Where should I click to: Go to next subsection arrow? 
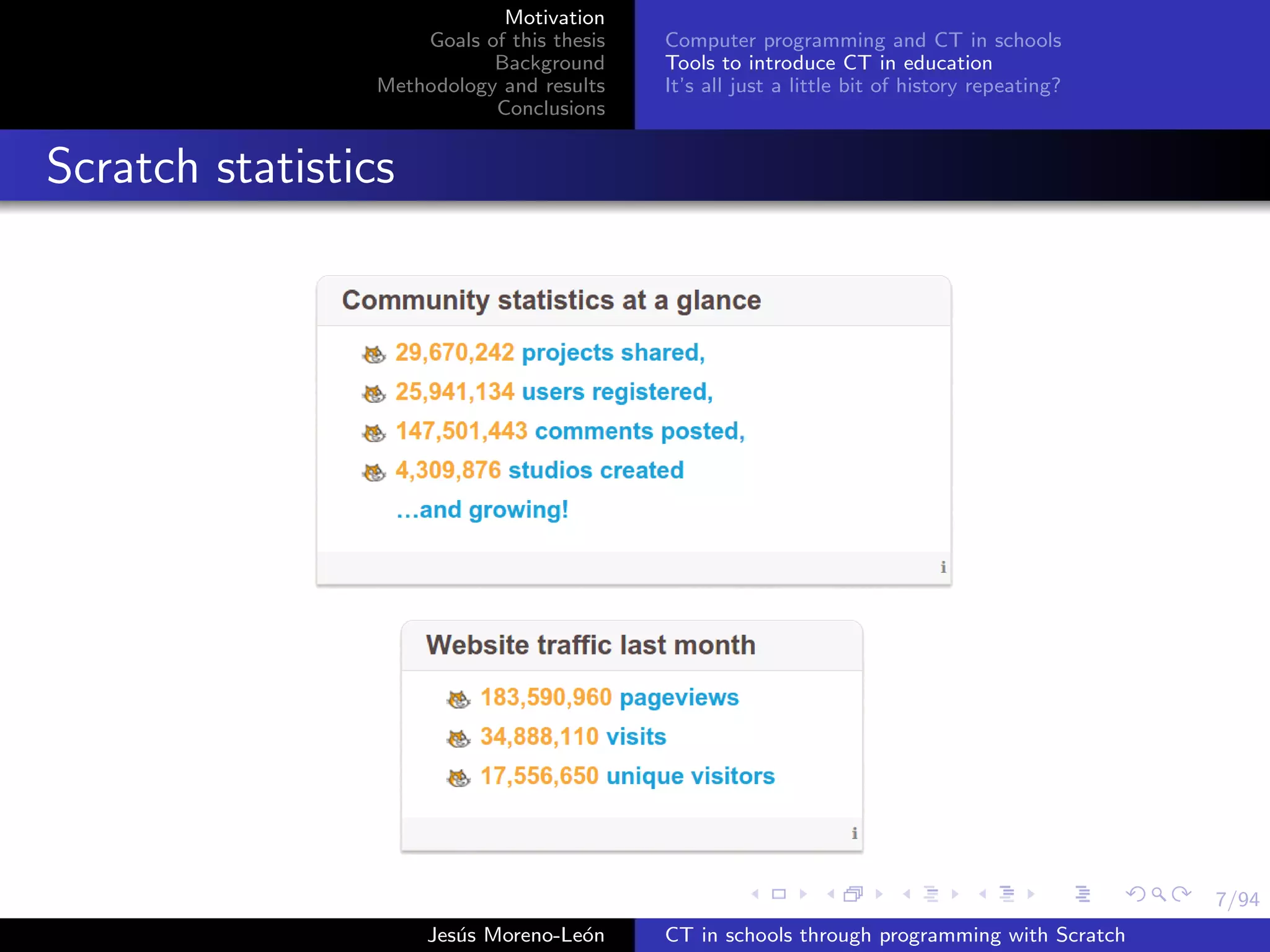(955, 894)
